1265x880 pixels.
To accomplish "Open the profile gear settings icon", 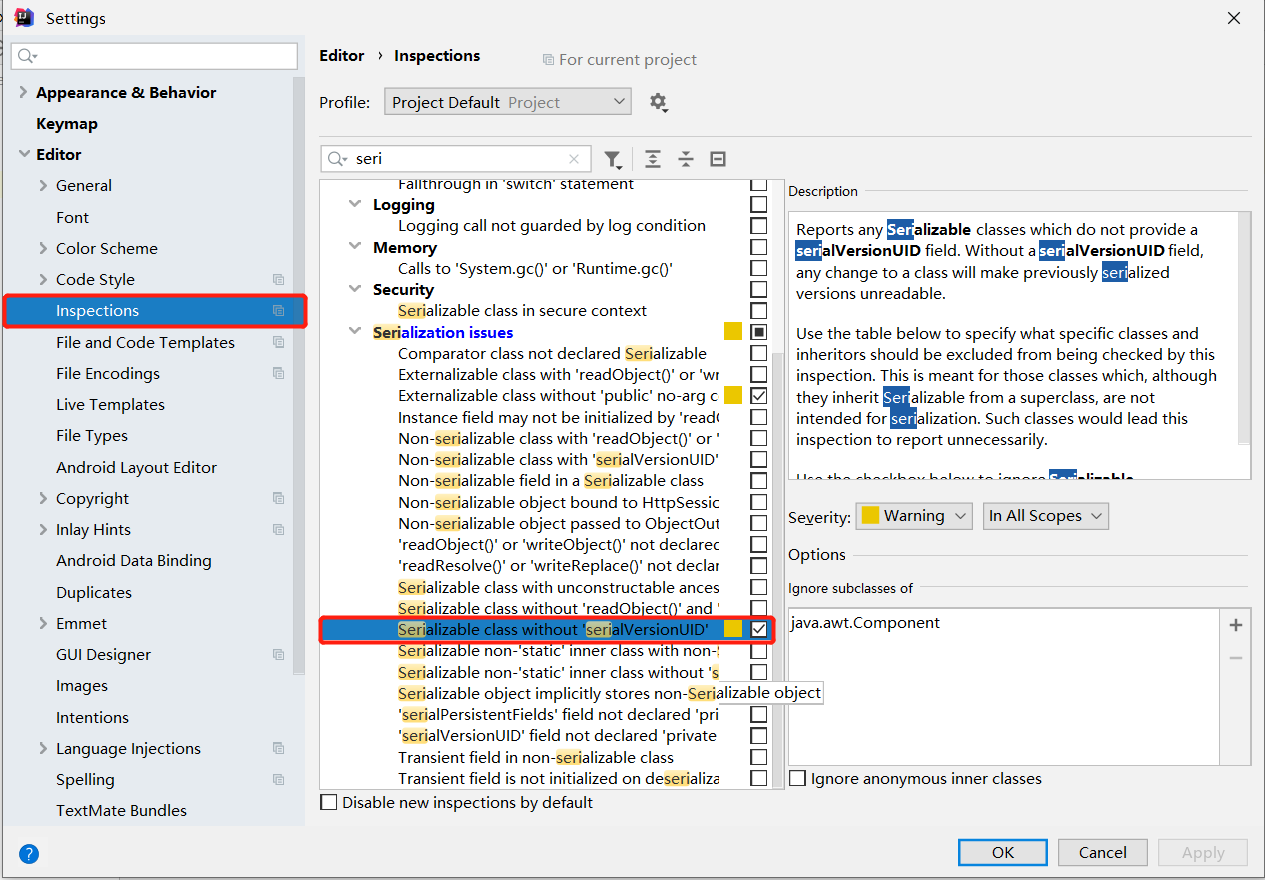I will 658,102.
